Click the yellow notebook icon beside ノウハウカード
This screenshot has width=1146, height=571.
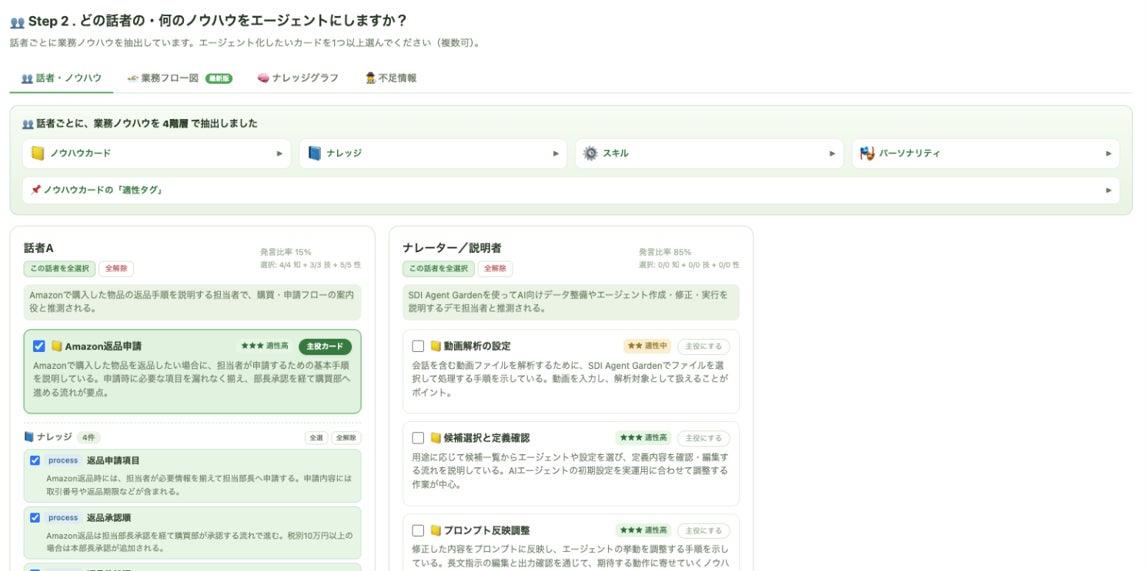click(38, 154)
